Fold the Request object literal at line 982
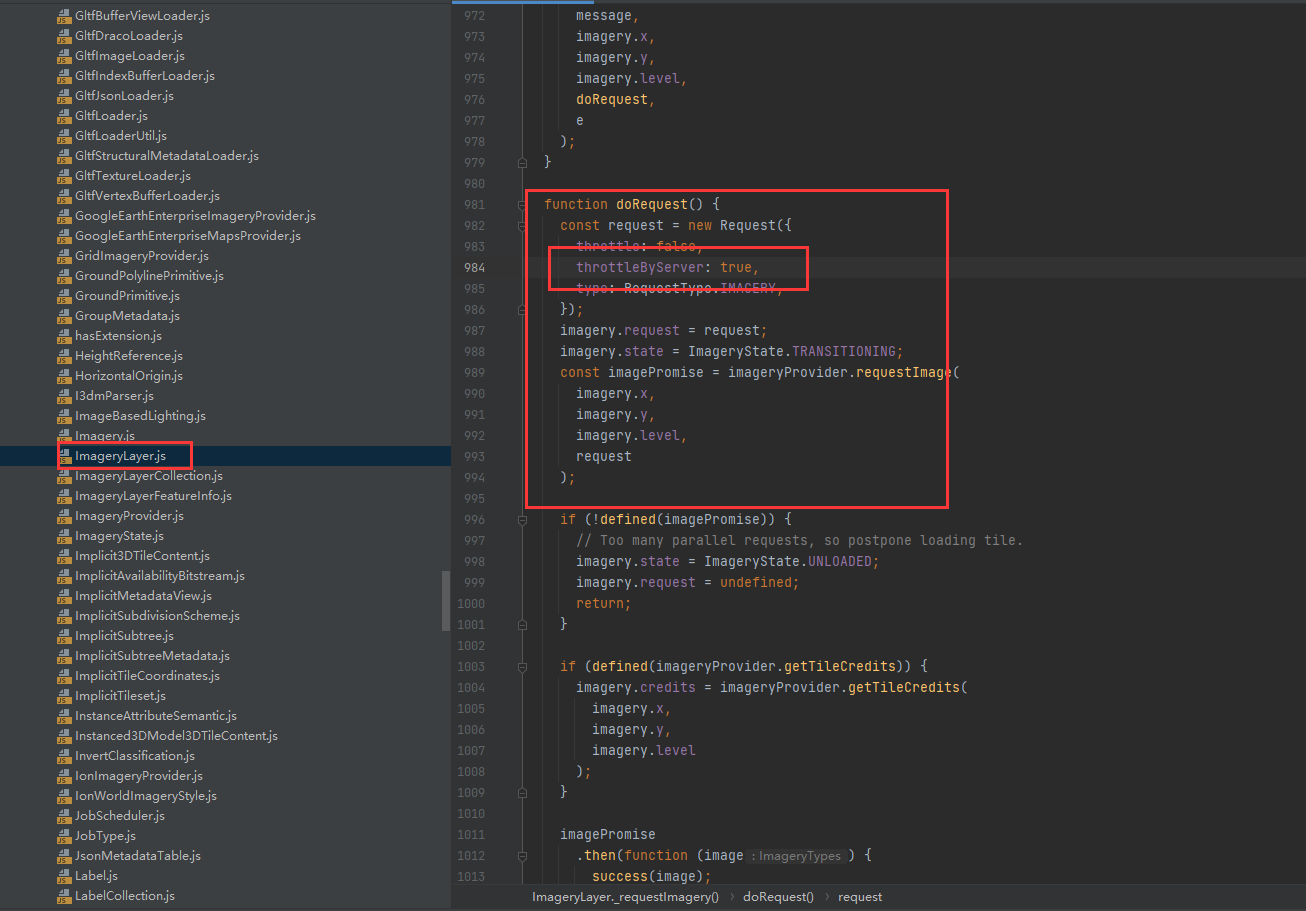This screenshot has width=1306, height=911. [x=522, y=225]
